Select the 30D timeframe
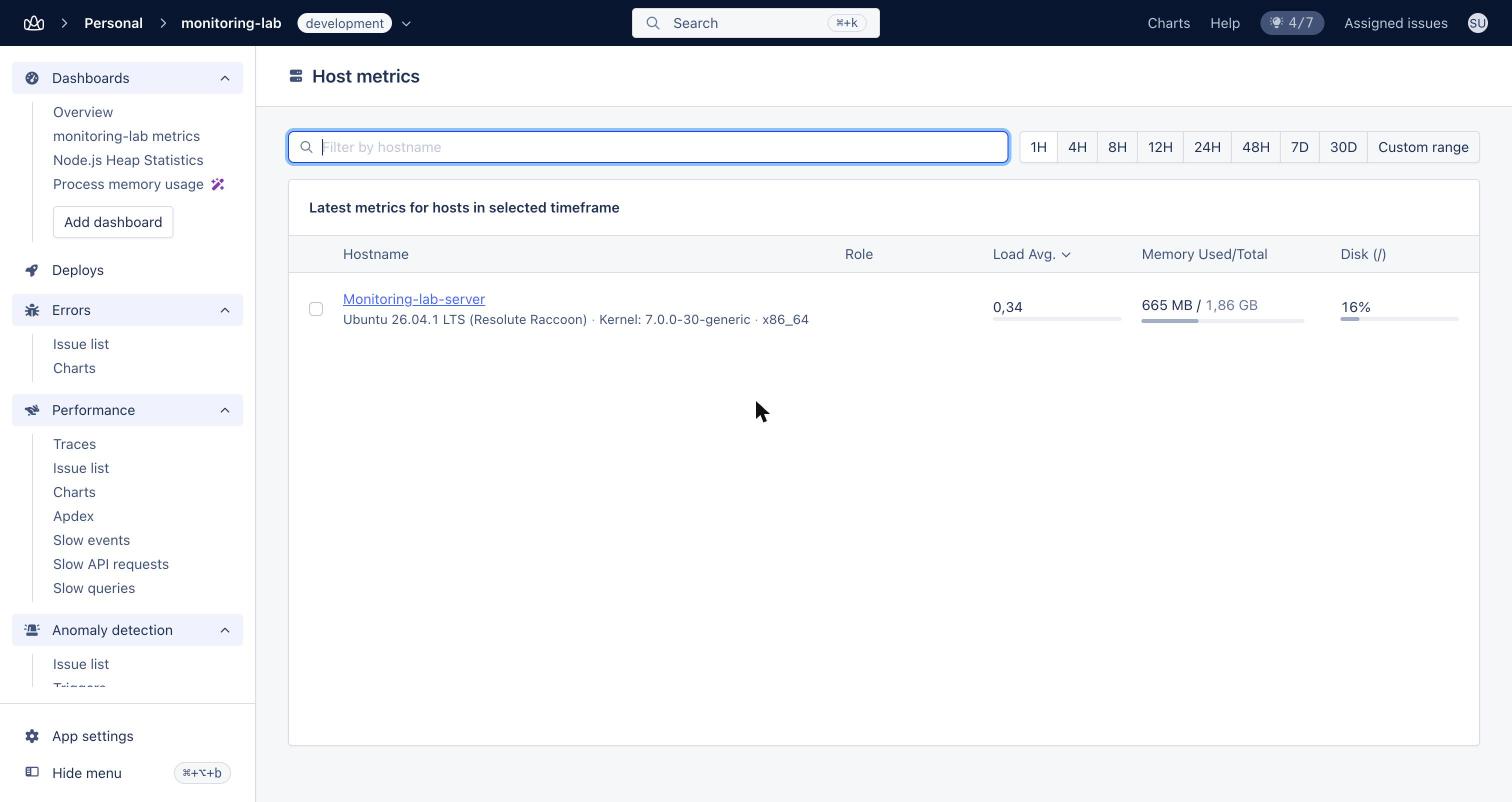 coord(1343,147)
